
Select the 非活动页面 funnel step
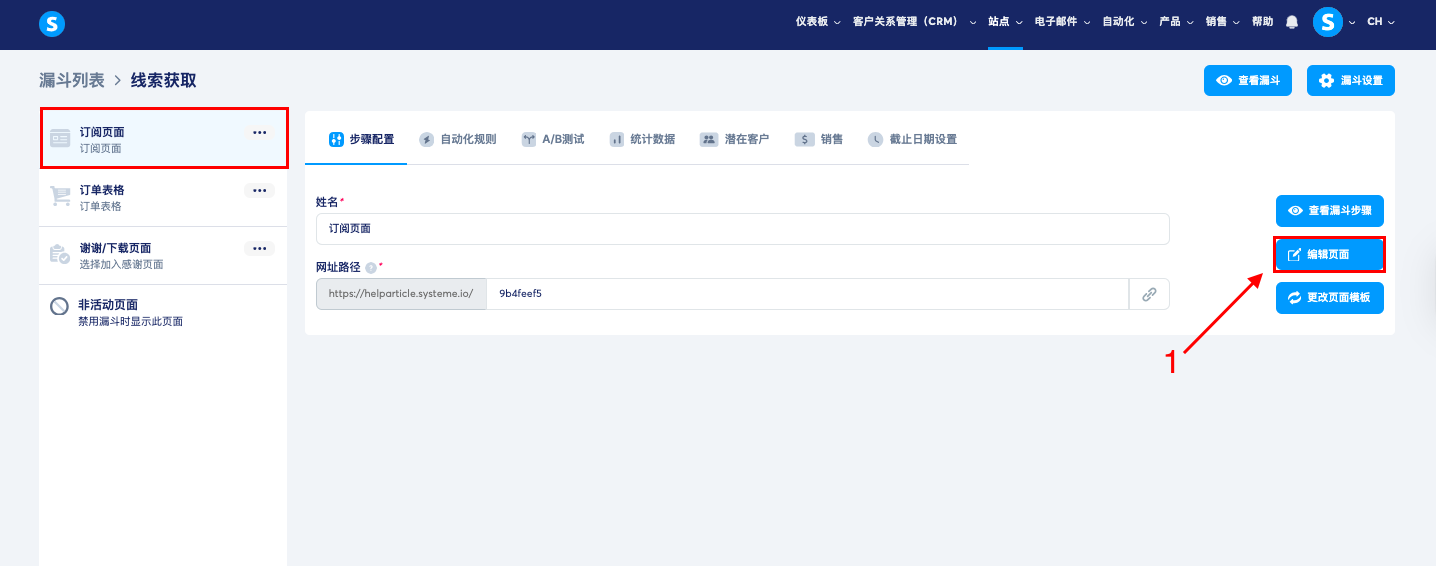pyautogui.click(x=163, y=313)
